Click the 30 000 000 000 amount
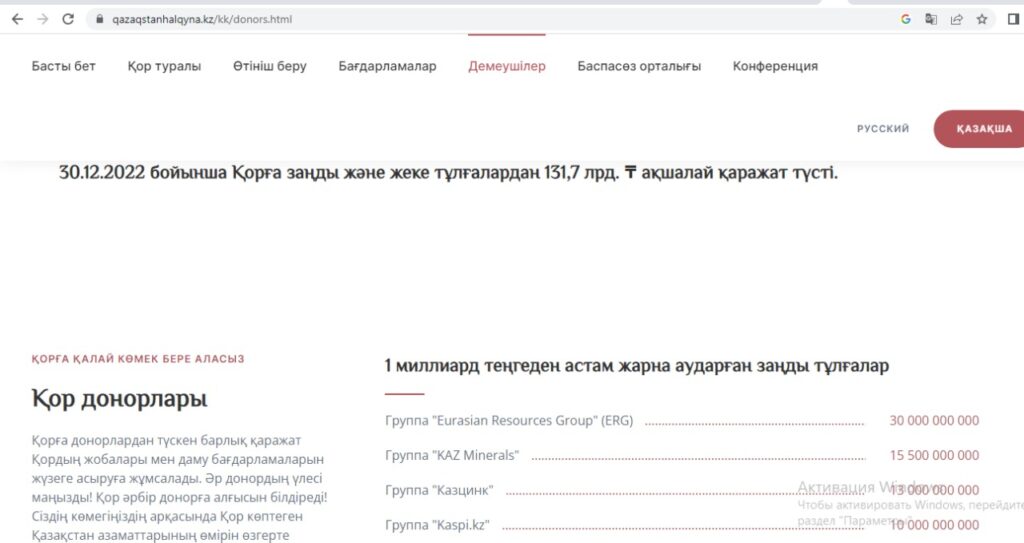This screenshot has height=543, width=1024. (935, 421)
